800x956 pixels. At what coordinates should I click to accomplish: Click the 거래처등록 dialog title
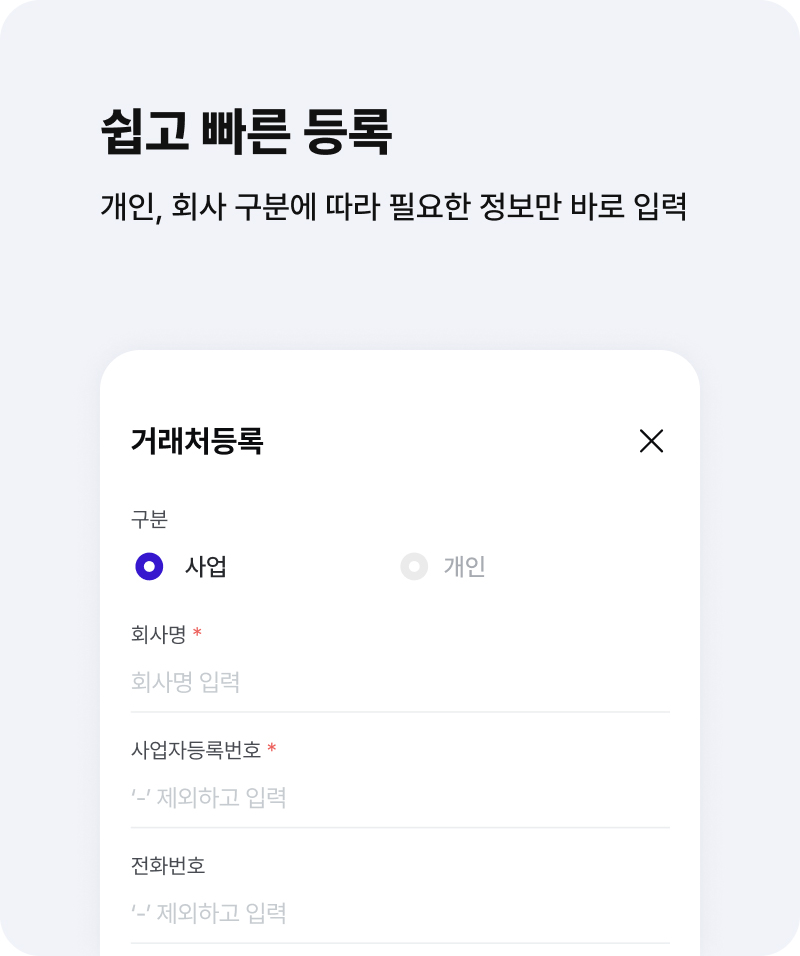(x=197, y=441)
